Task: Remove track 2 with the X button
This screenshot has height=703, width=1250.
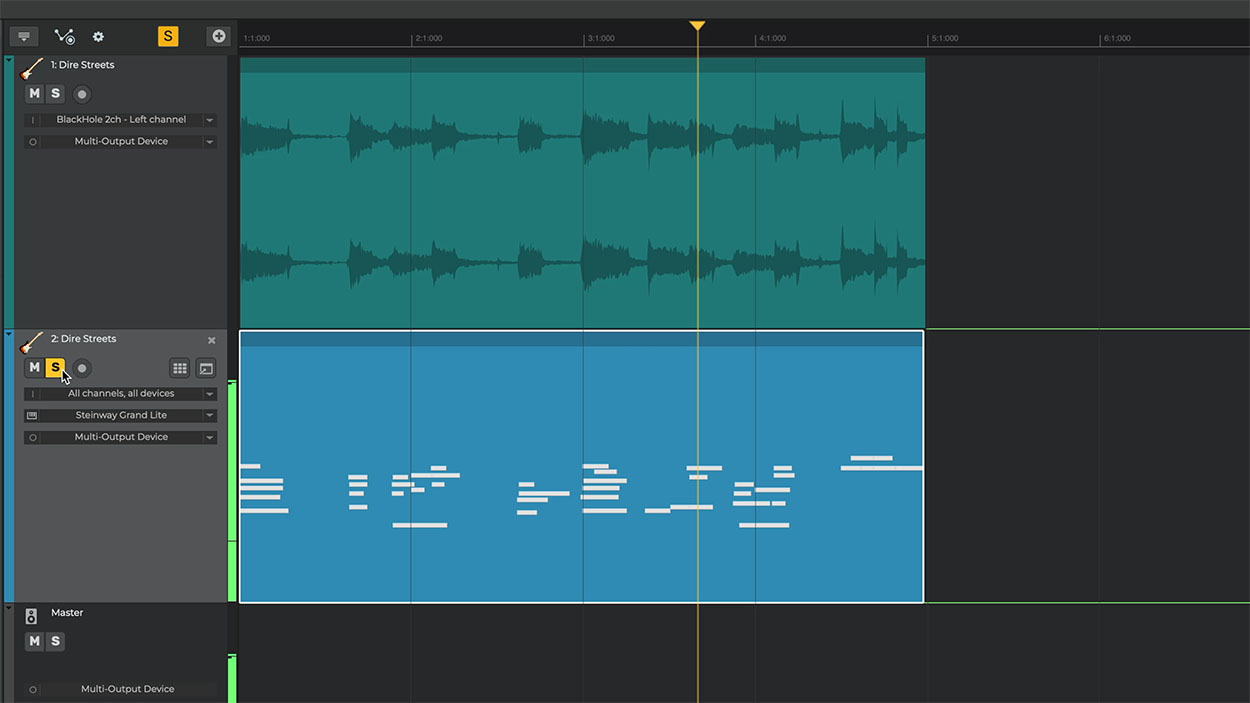Action: tap(211, 341)
